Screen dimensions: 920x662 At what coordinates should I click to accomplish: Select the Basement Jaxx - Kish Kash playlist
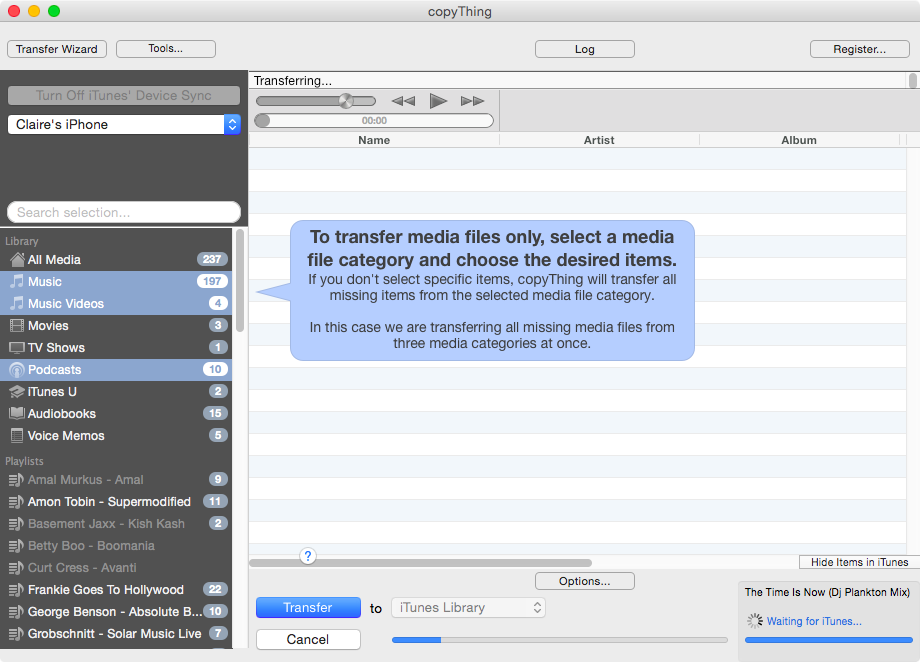point(116,523)
